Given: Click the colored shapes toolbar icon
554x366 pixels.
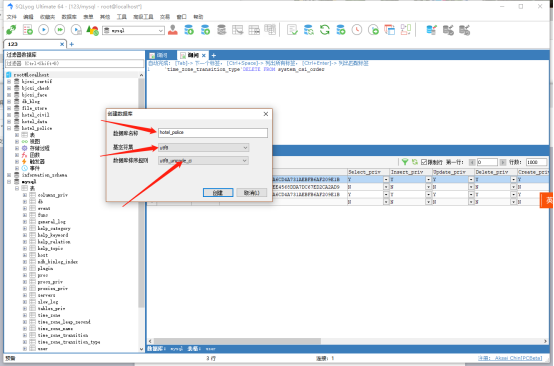Looking at the screenshot, I should click(x=92, y=30).
